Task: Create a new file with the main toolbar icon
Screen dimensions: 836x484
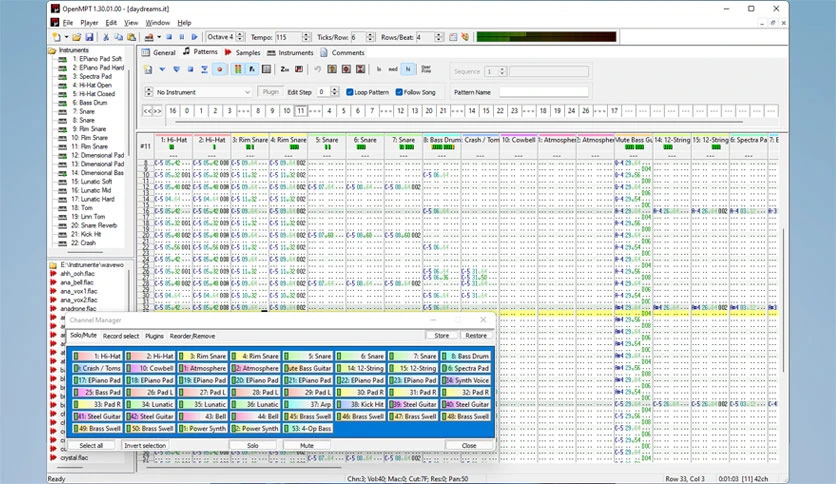Action: click(56, 37)
